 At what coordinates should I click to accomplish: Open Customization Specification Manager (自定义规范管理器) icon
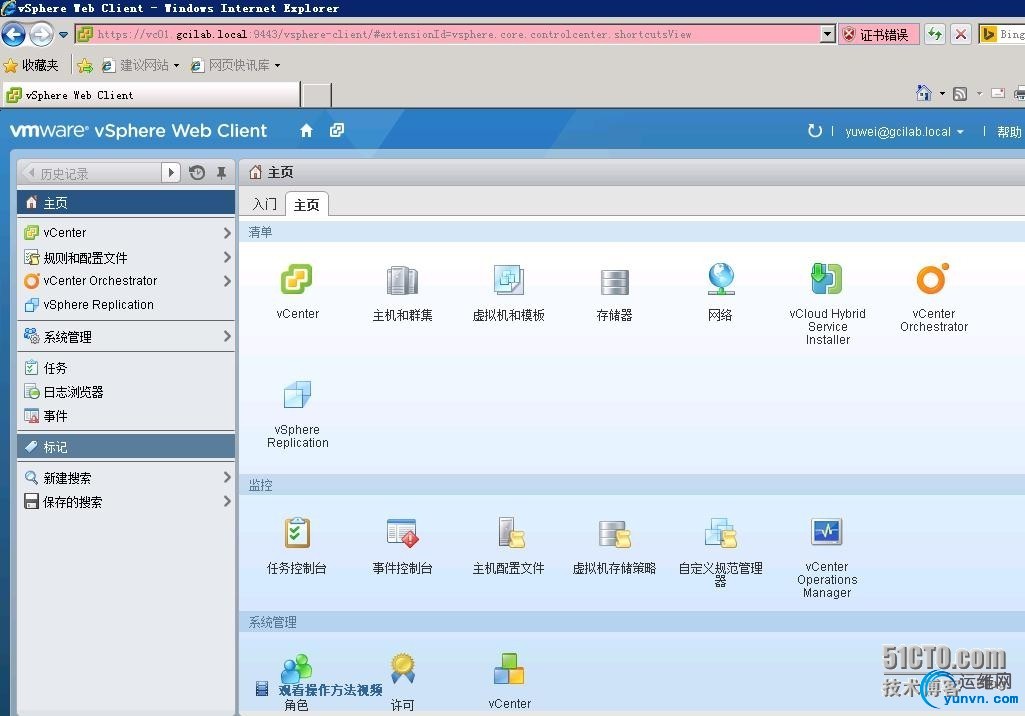coord(720,533)
